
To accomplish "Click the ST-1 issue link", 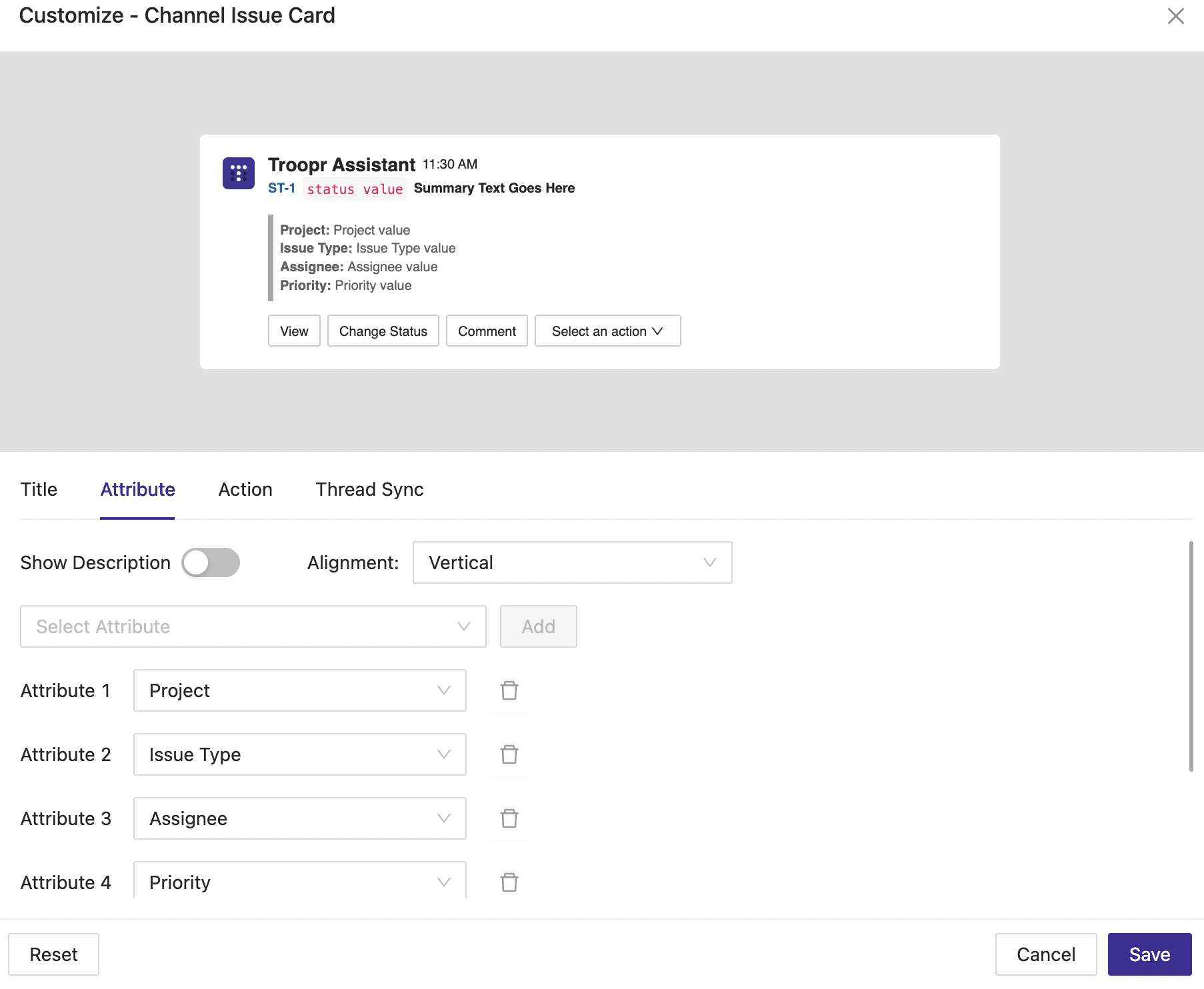I will 281,189.
